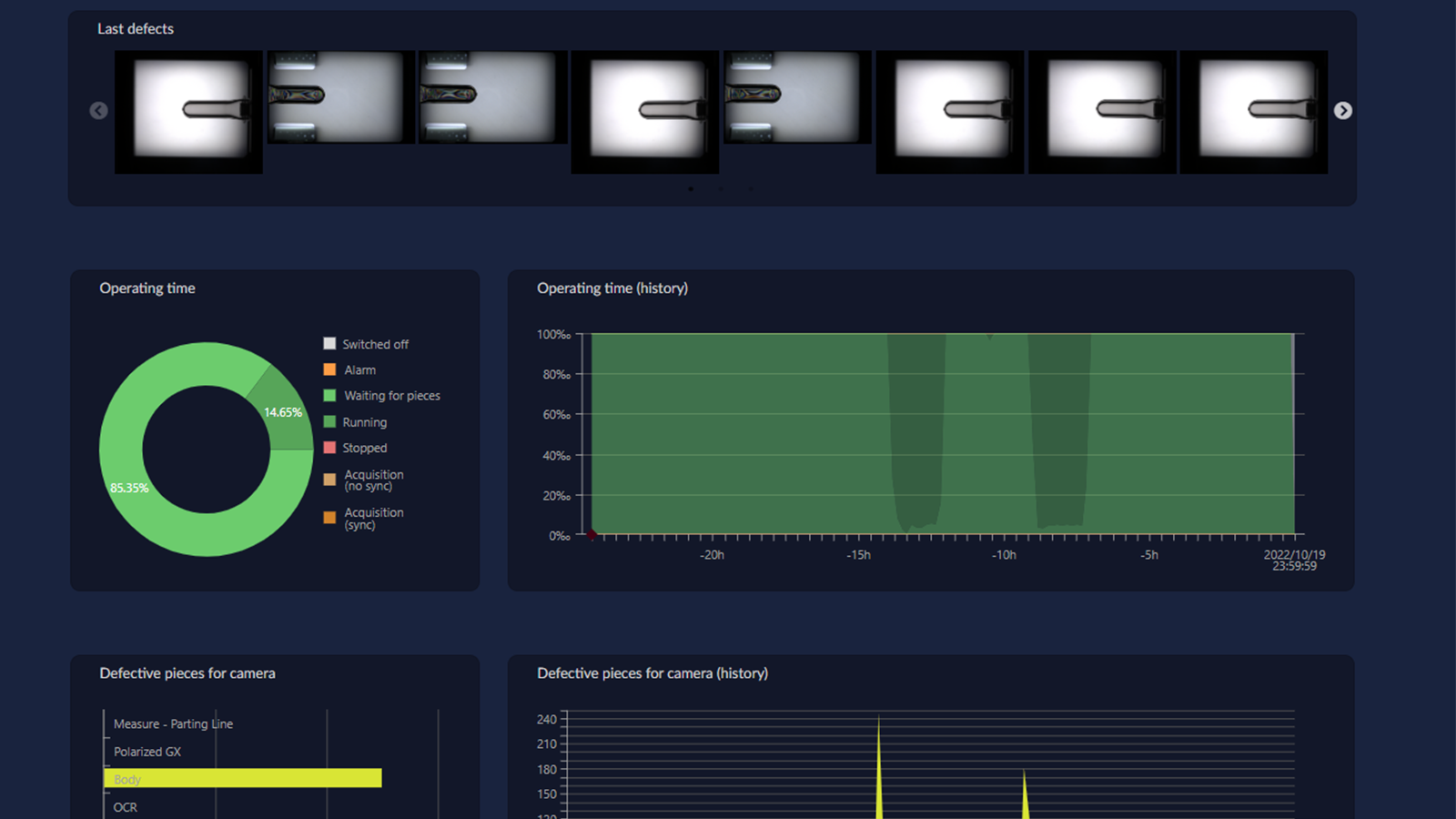
Task: Click the next arrow in Last defects carousel
Action: point(1342,111)
